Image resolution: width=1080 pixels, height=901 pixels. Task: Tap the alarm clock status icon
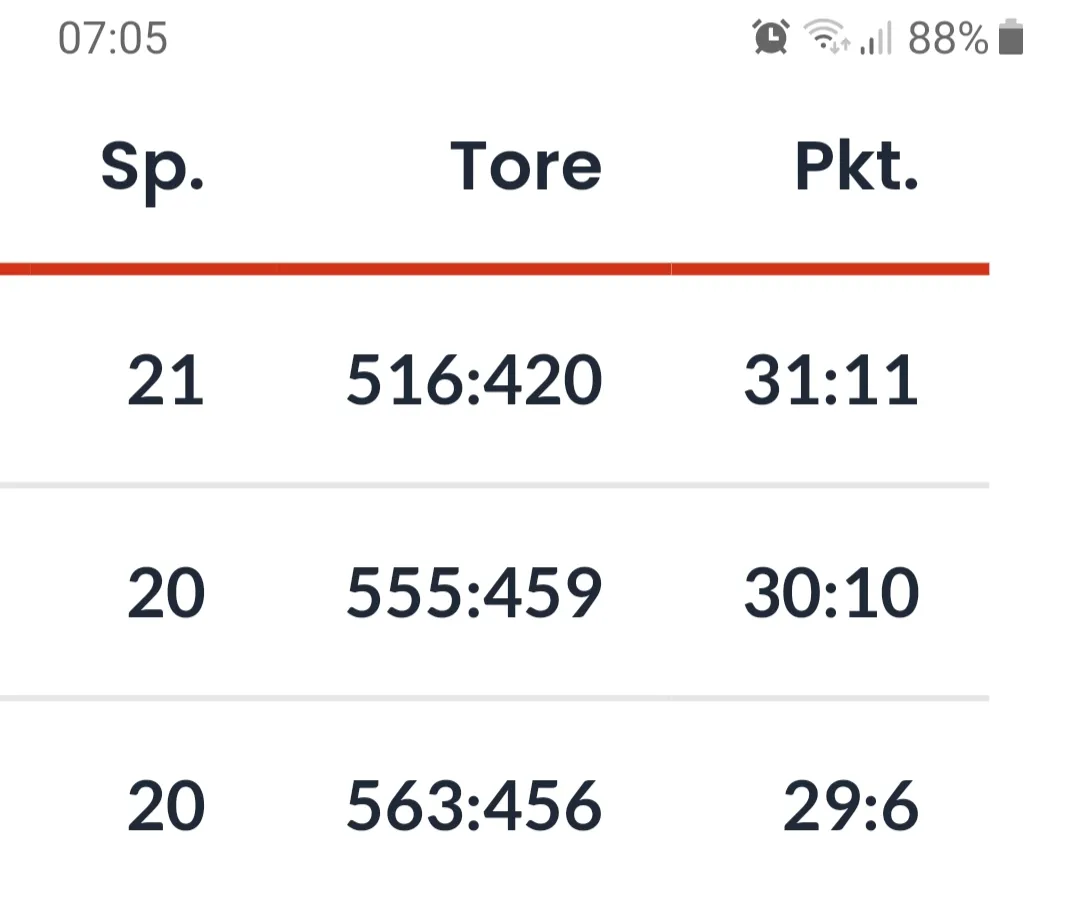[771, 38]
